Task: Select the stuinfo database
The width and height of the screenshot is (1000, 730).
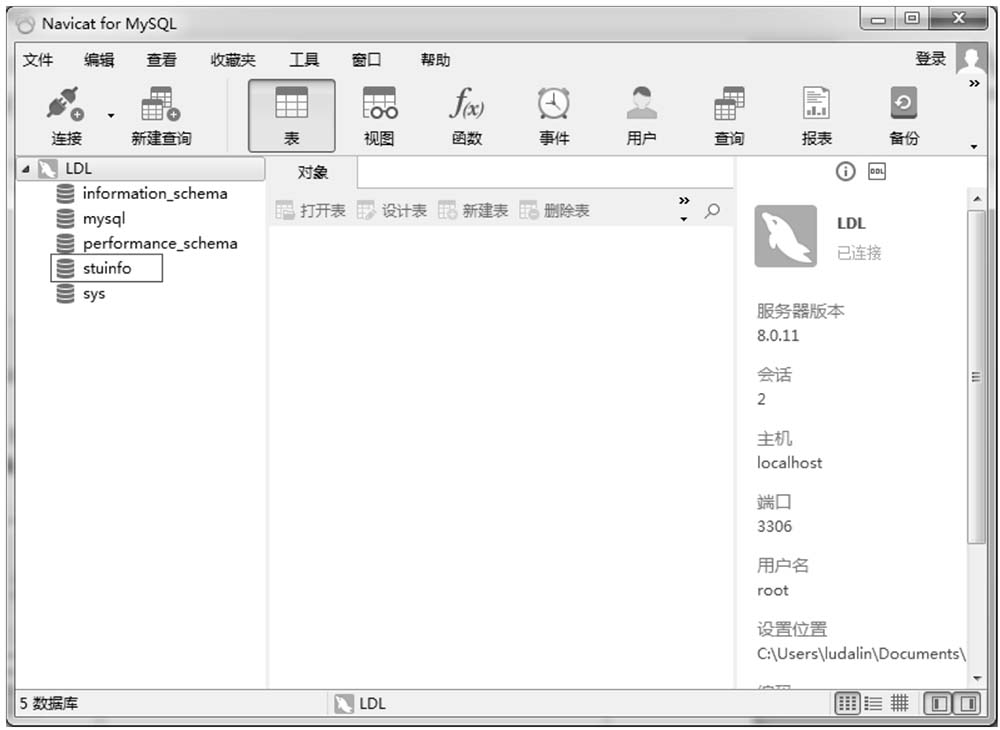Action: click(x=107, y=268)
